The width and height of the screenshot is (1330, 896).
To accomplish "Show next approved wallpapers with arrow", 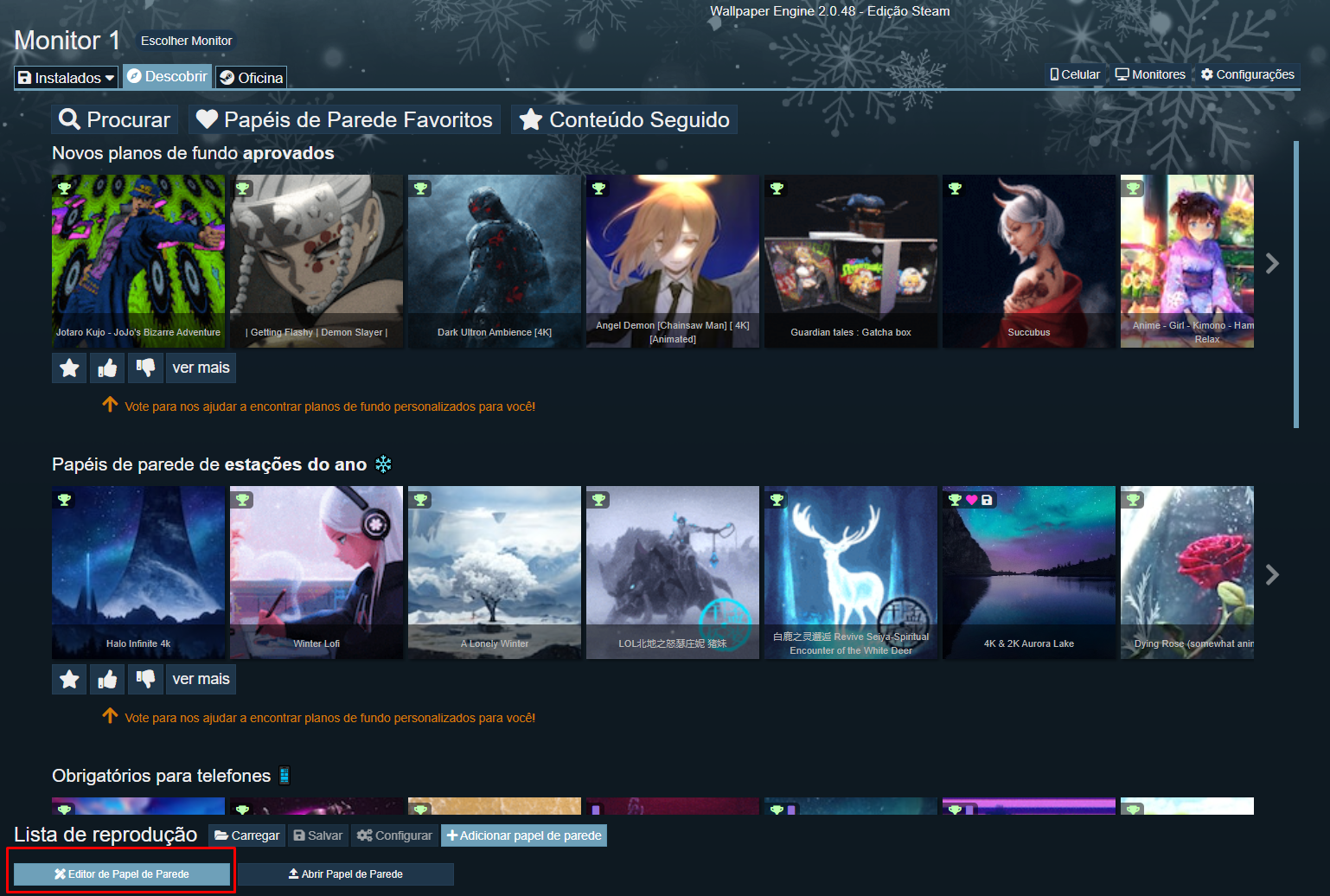I will point(1272,263).
